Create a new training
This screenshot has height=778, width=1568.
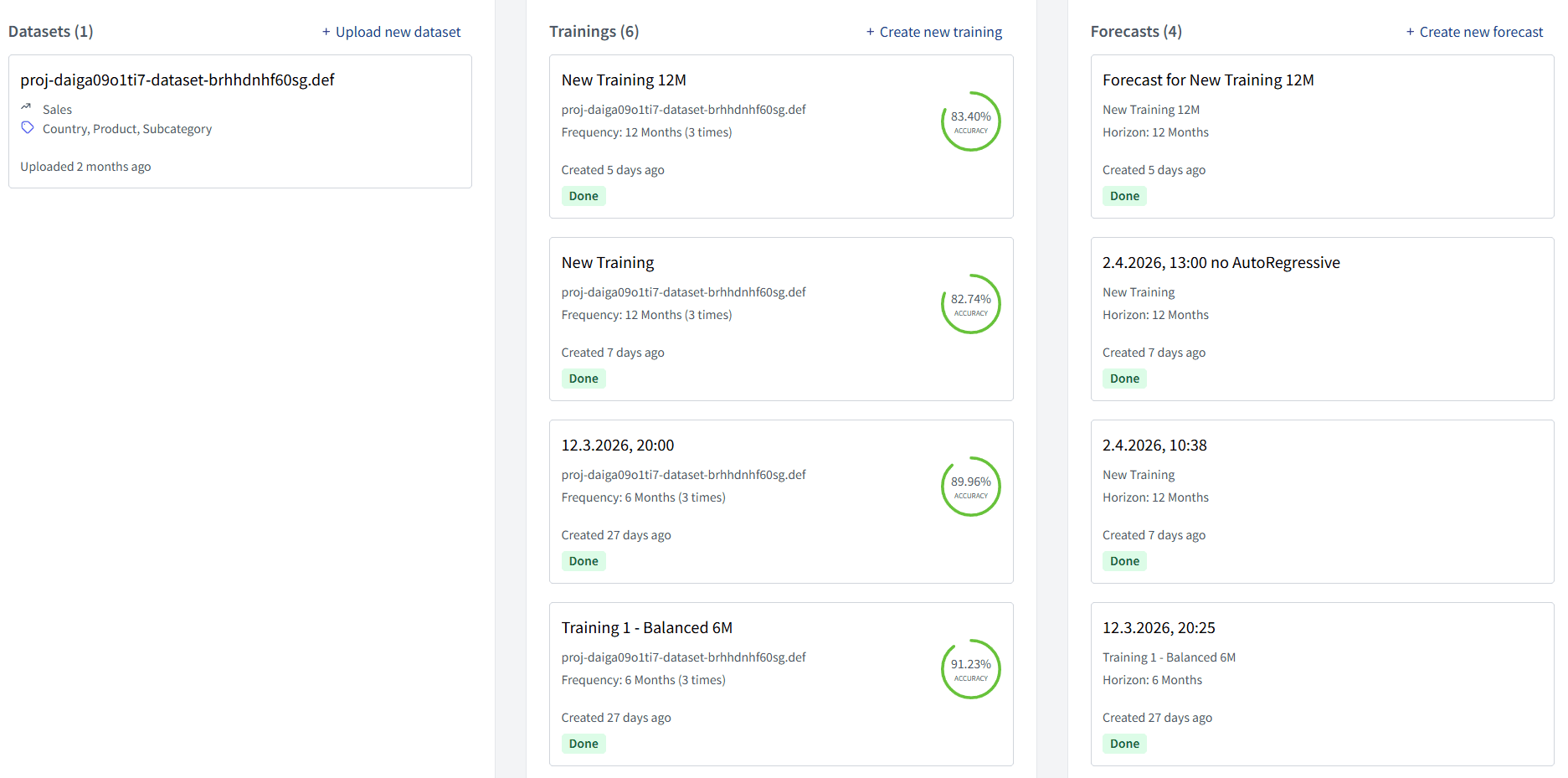click(x=933, y=32)
